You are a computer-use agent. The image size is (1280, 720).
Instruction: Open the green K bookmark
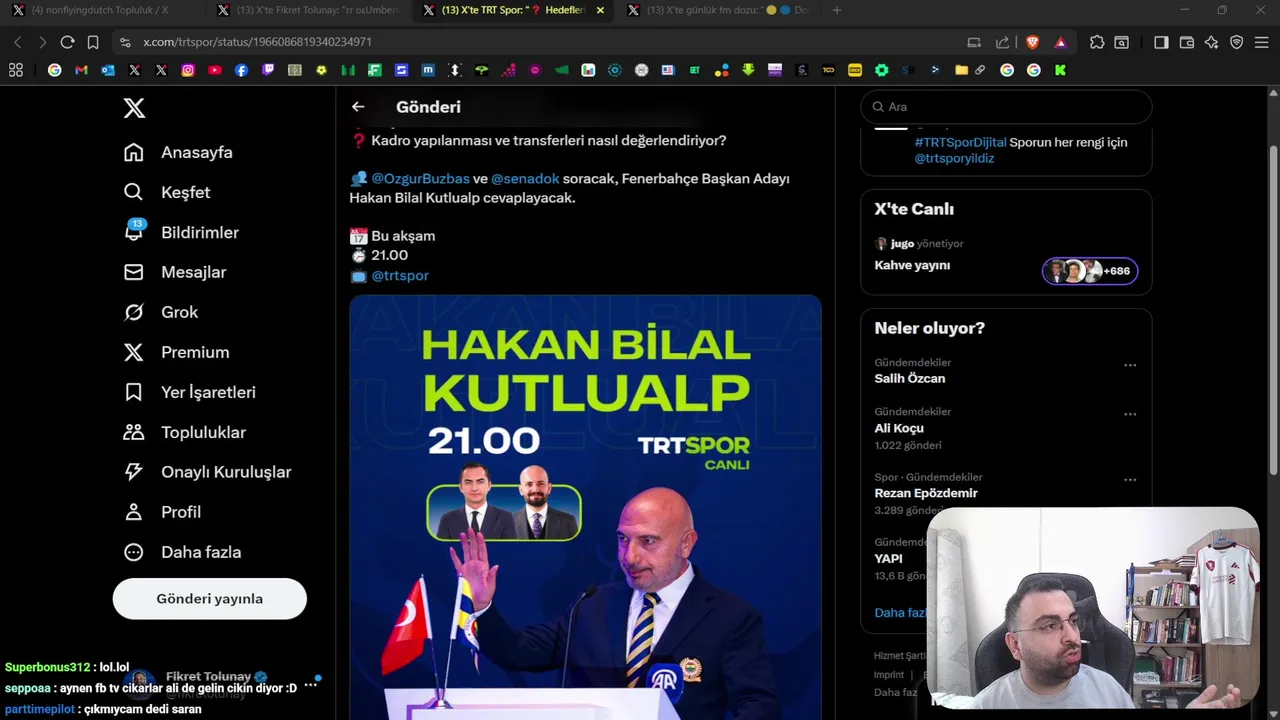(1060, 70)
